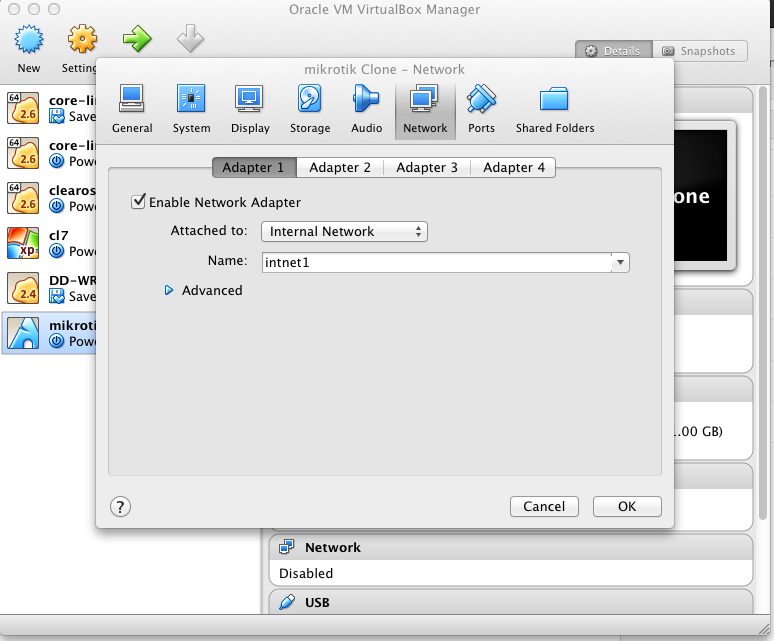Screen dimensions: 774x641
Task: Select the Network settings section
Action: click(x=425, y=111)
